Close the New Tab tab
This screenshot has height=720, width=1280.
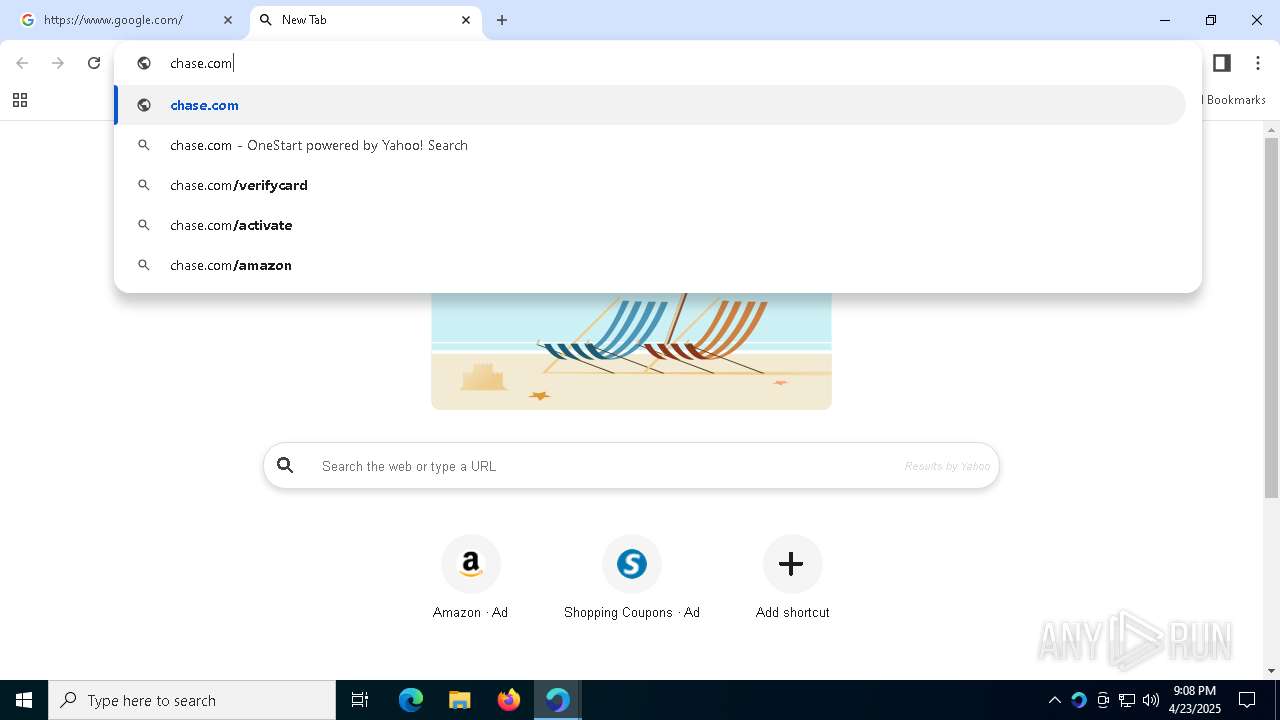[466, 20]
